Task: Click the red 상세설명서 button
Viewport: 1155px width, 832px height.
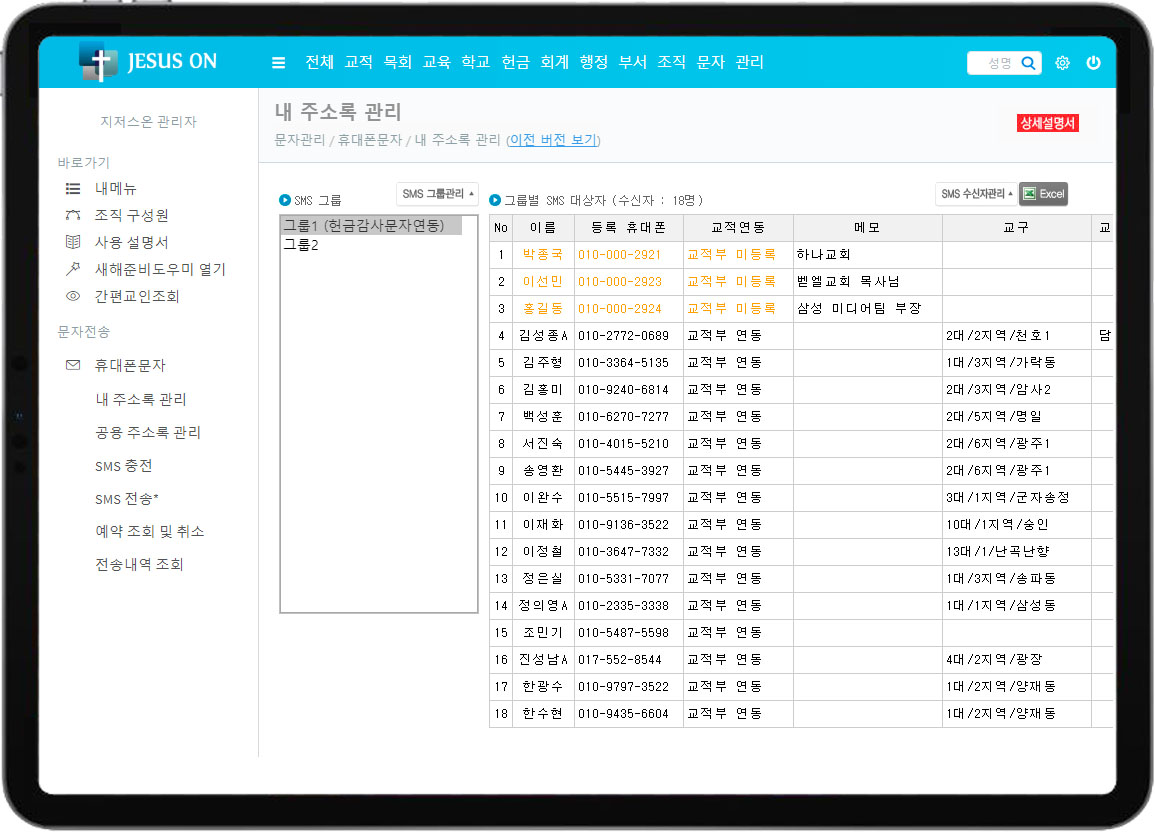Action: tap(1047, 123)
